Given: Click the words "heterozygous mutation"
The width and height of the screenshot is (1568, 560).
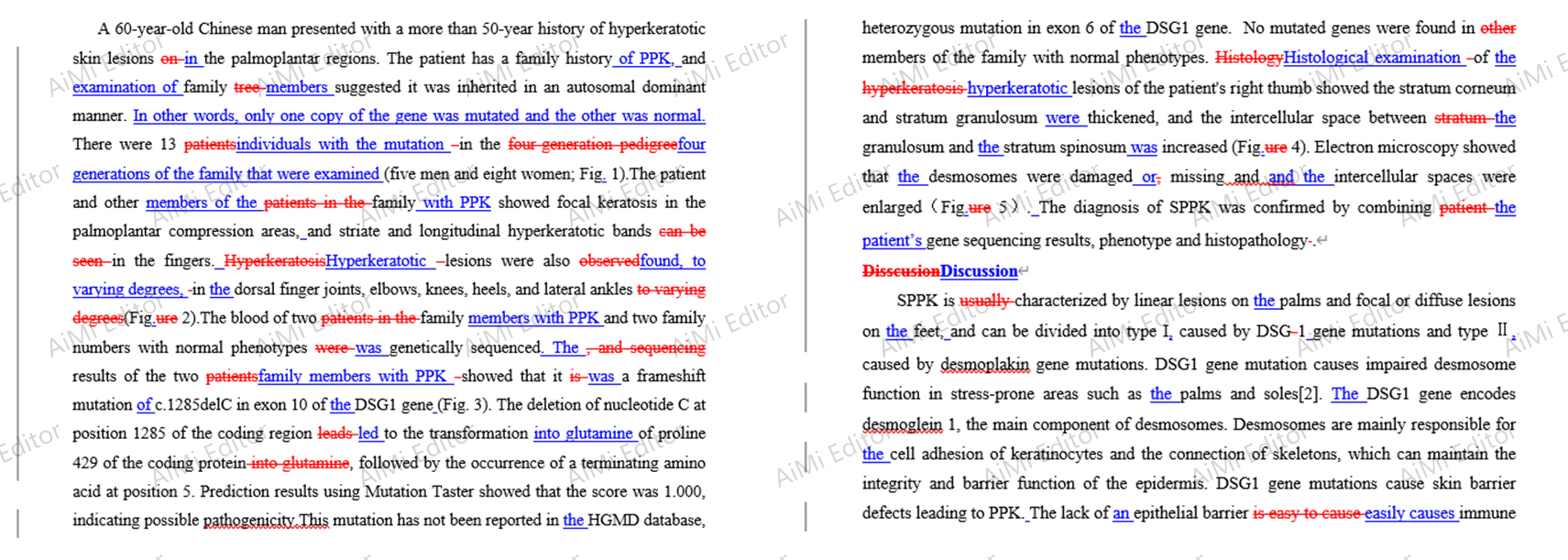Looking at the screenshot, I should point(941,27).
